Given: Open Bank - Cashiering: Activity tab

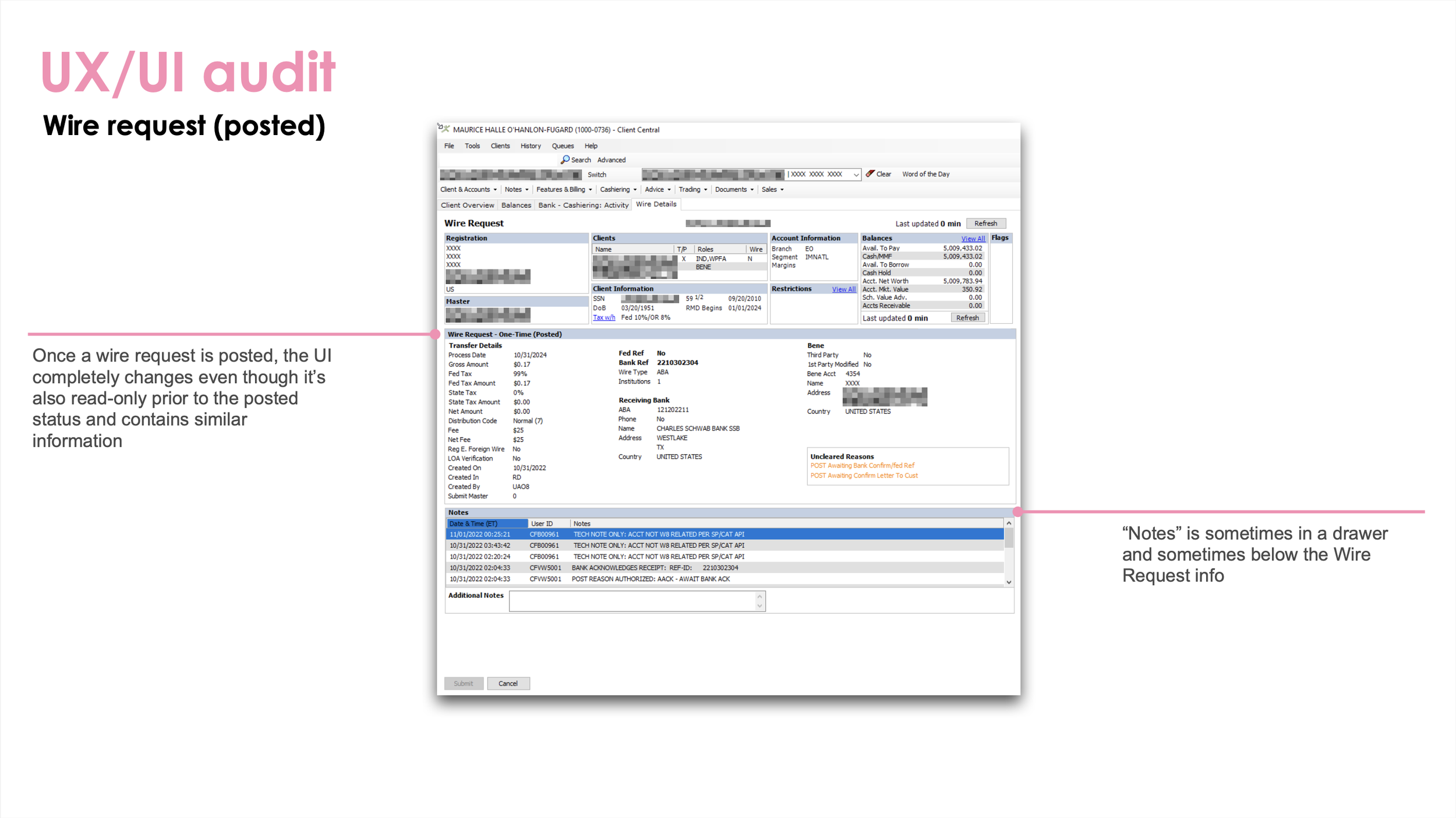Looking at the screenshot, I should pos(583,206).
